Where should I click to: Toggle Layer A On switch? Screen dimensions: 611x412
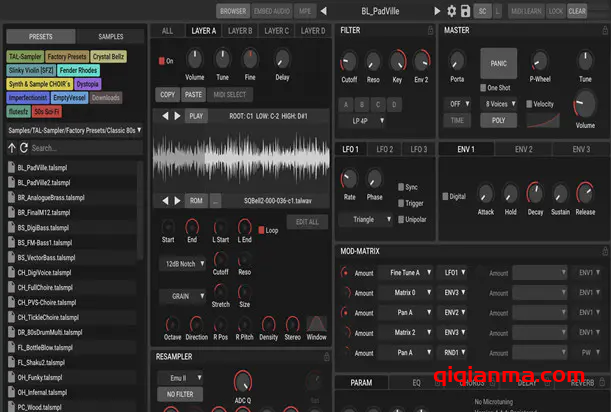coord(161,62)
